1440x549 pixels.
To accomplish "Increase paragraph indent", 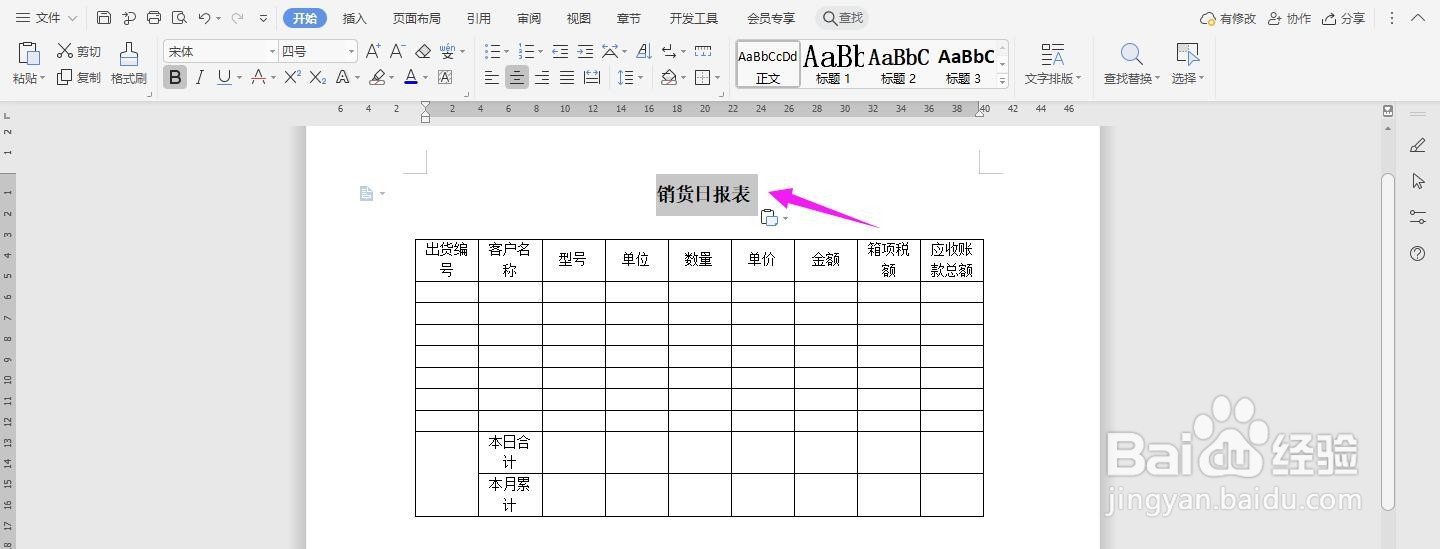I will pyautogui.click(x=585, y=51).
